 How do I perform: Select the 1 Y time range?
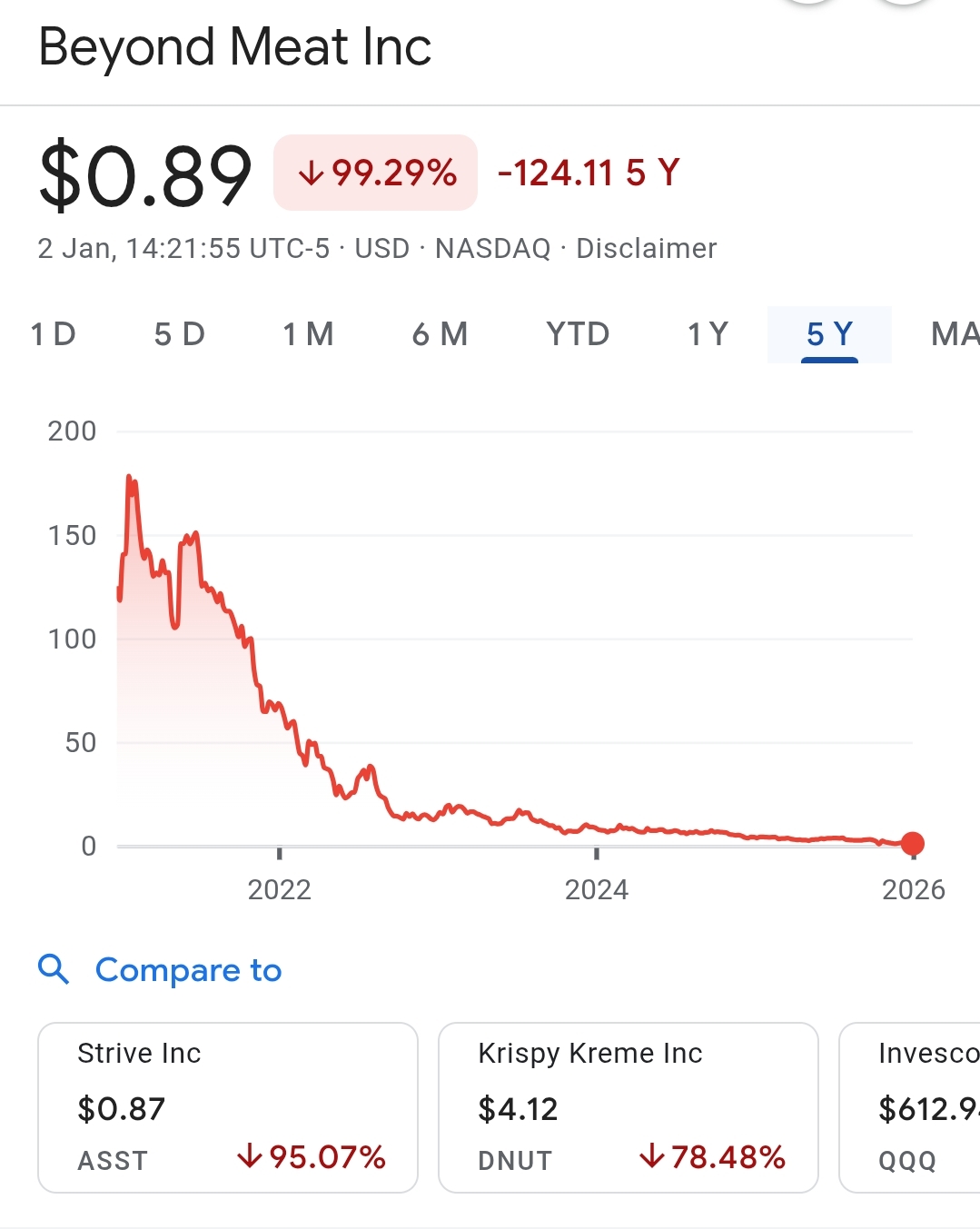708,334
